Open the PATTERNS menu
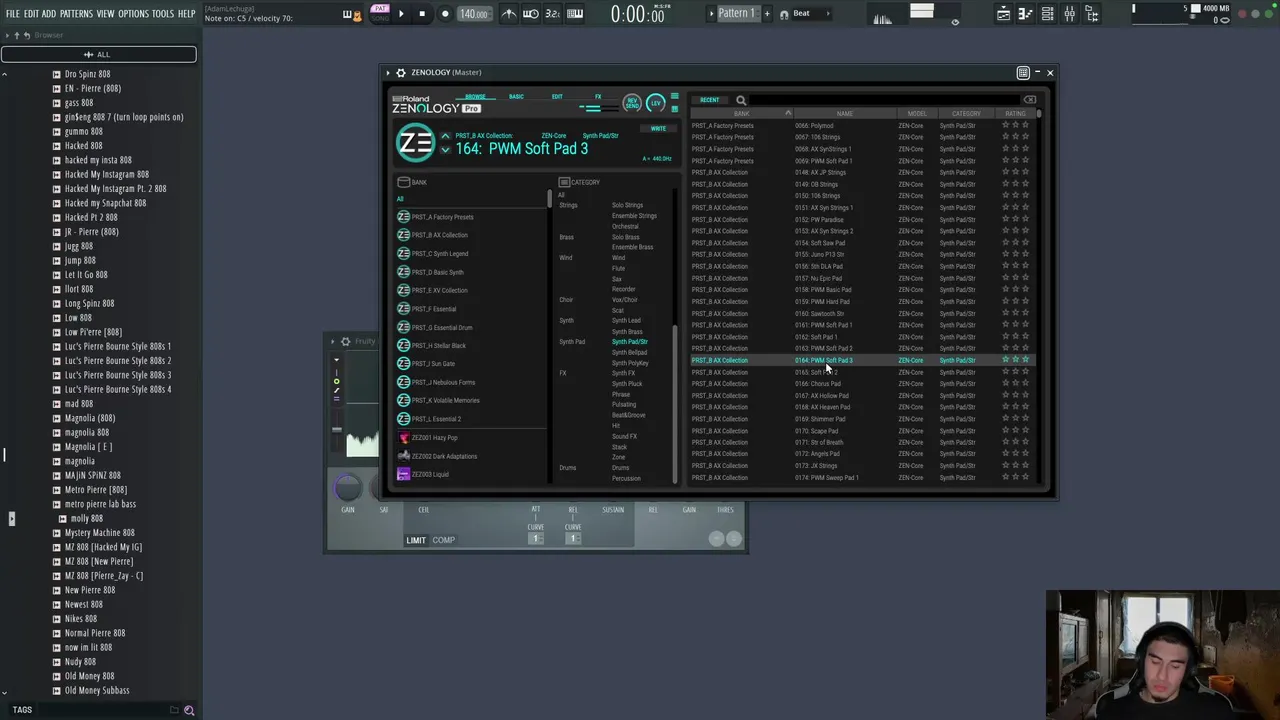The image size is (1280, 720). coord(76,14)
